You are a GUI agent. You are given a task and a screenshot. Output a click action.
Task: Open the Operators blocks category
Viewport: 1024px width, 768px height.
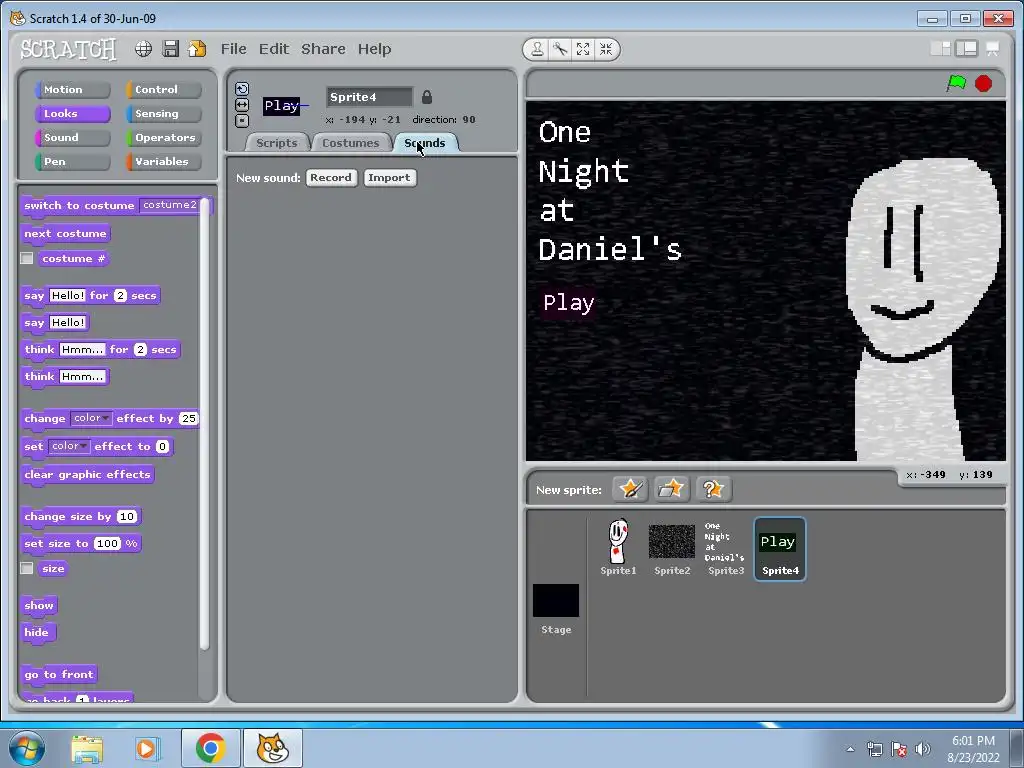point(163,138)
